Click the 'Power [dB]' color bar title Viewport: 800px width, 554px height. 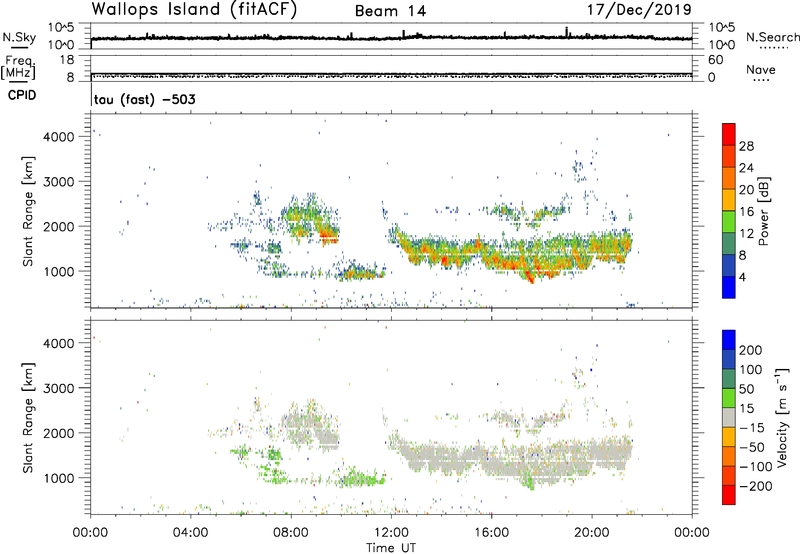763,211
